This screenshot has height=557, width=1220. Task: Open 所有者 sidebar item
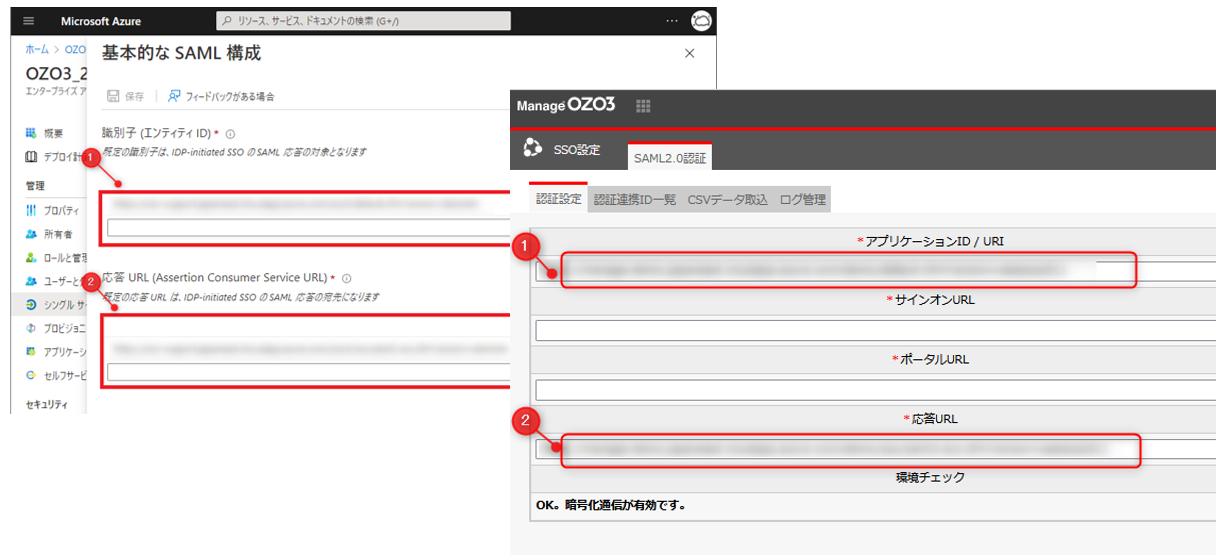[49, 234]
